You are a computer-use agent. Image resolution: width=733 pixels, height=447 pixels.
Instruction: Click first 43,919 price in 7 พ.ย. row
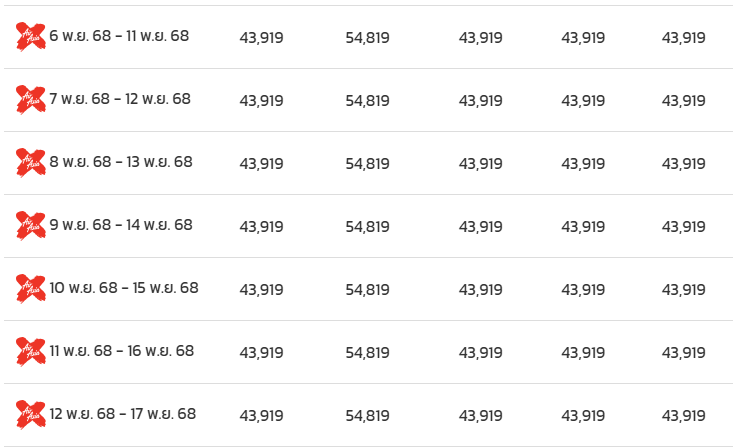tap(261, 101)
